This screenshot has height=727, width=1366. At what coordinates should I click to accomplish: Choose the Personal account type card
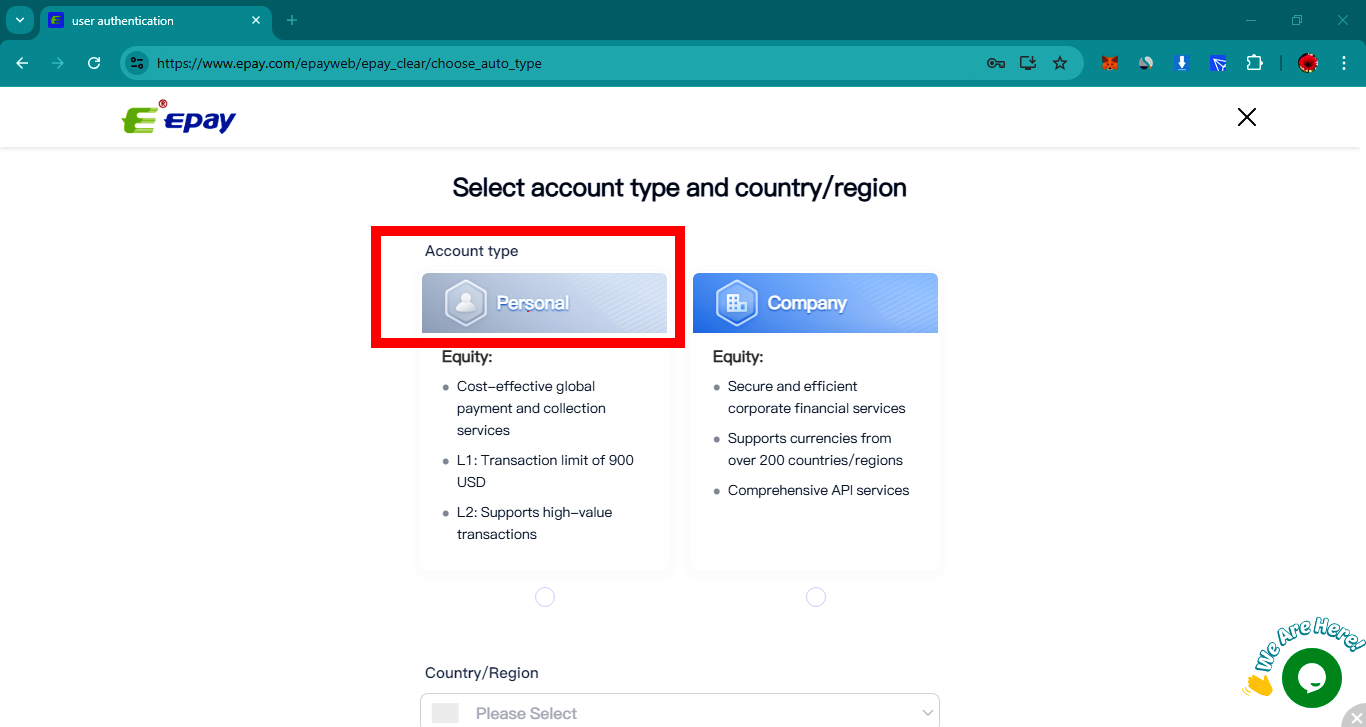tap(544, 303)
